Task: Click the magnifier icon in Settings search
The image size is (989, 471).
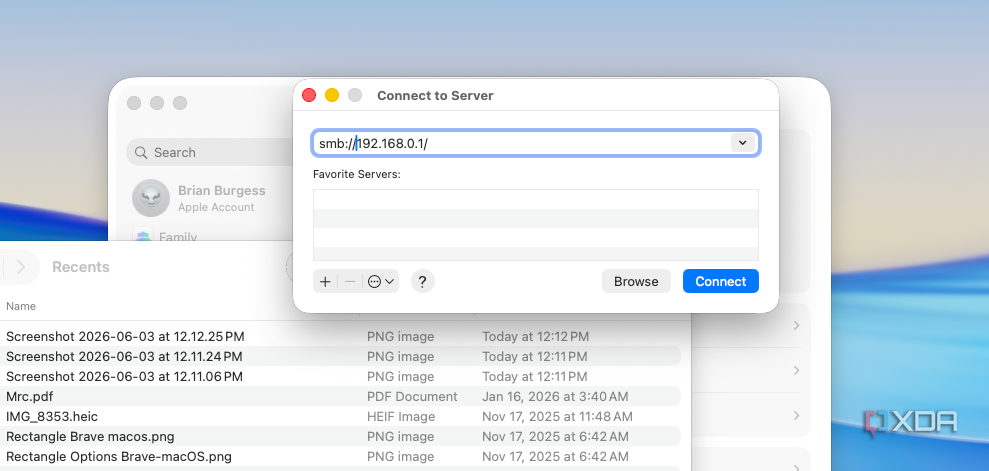Action: 141,153
